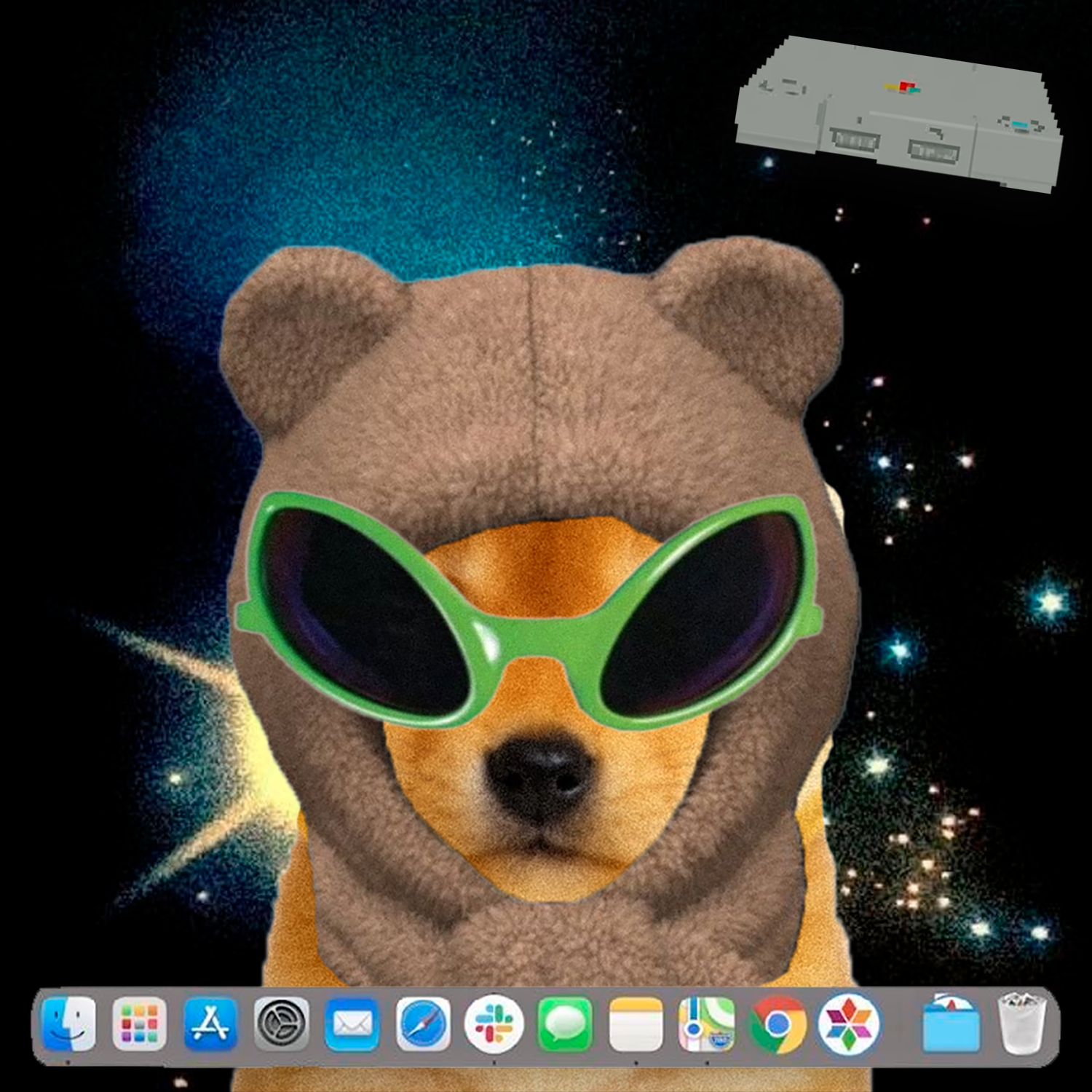Open the Notes app
This screenshot has height=1092, width=1092.
(636, 1024)
